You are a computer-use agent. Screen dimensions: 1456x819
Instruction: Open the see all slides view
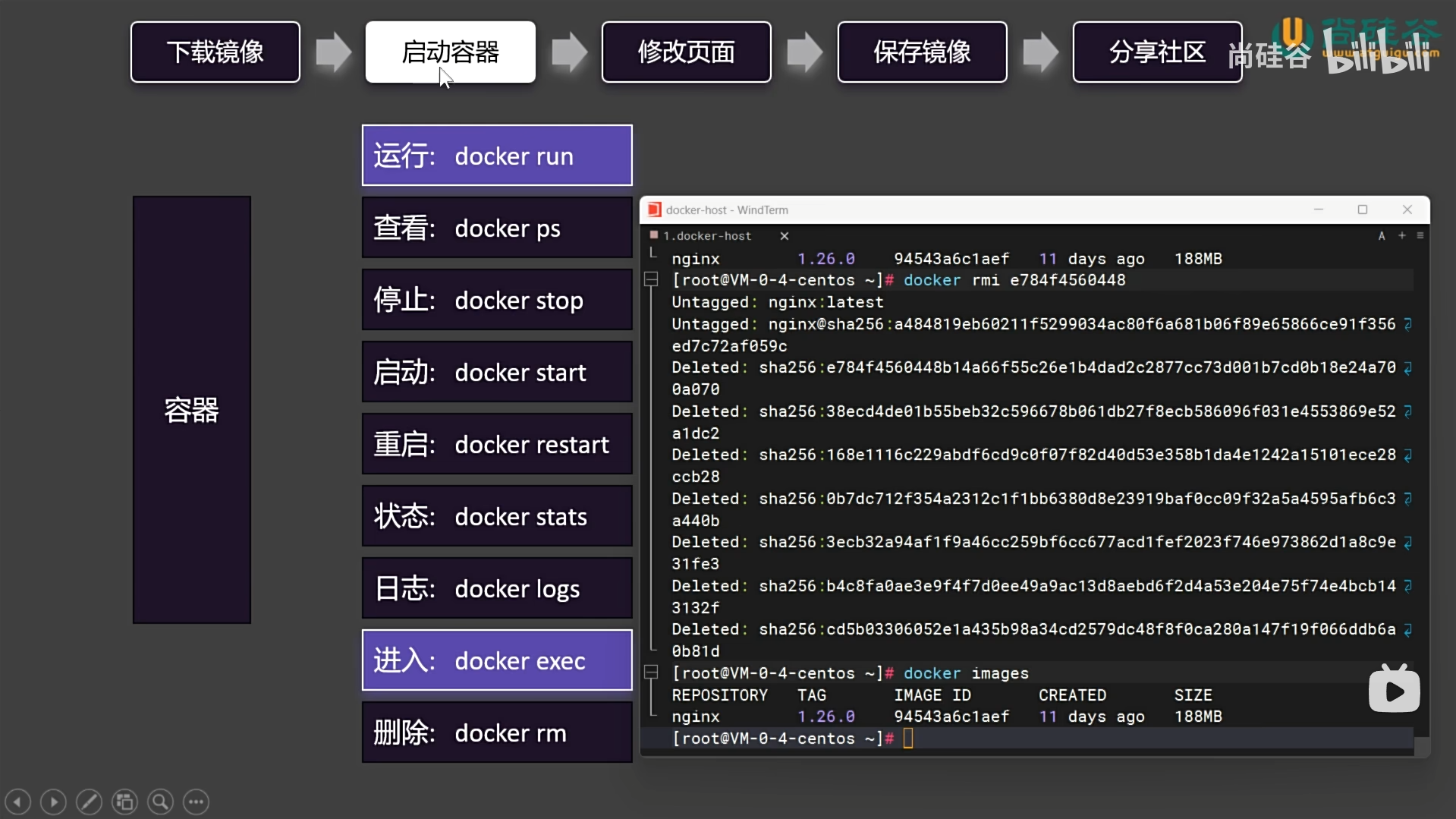pyautogui.click(x=124, y=802)
